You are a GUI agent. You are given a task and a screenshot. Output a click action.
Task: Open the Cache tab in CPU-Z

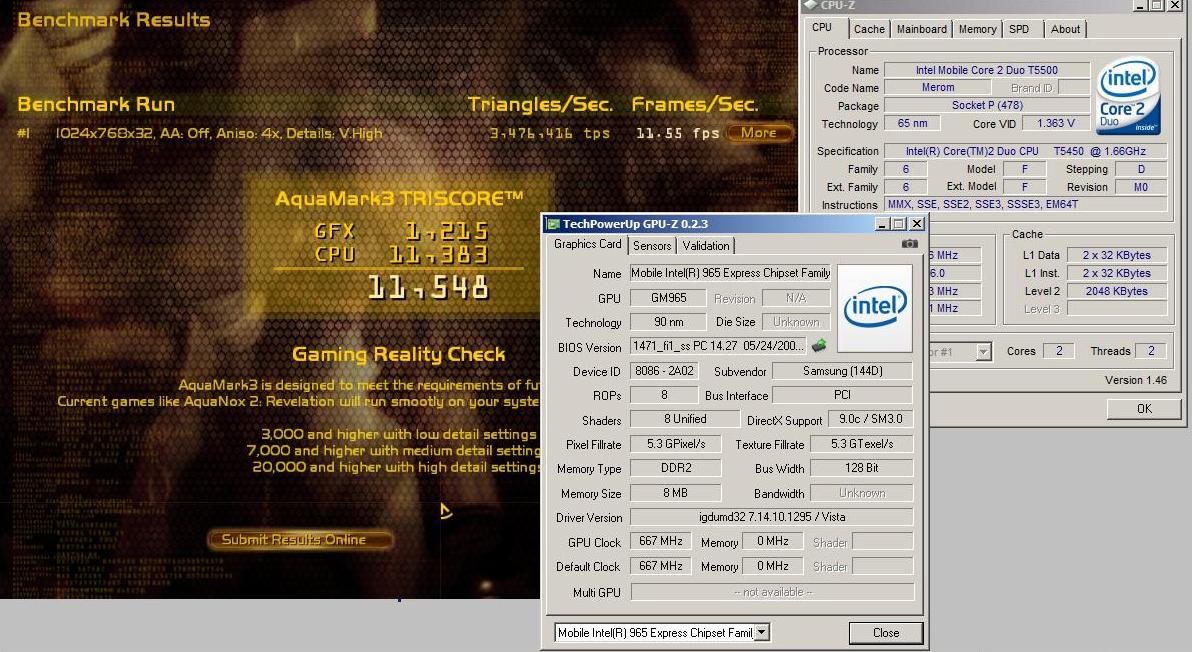point(869,29)
